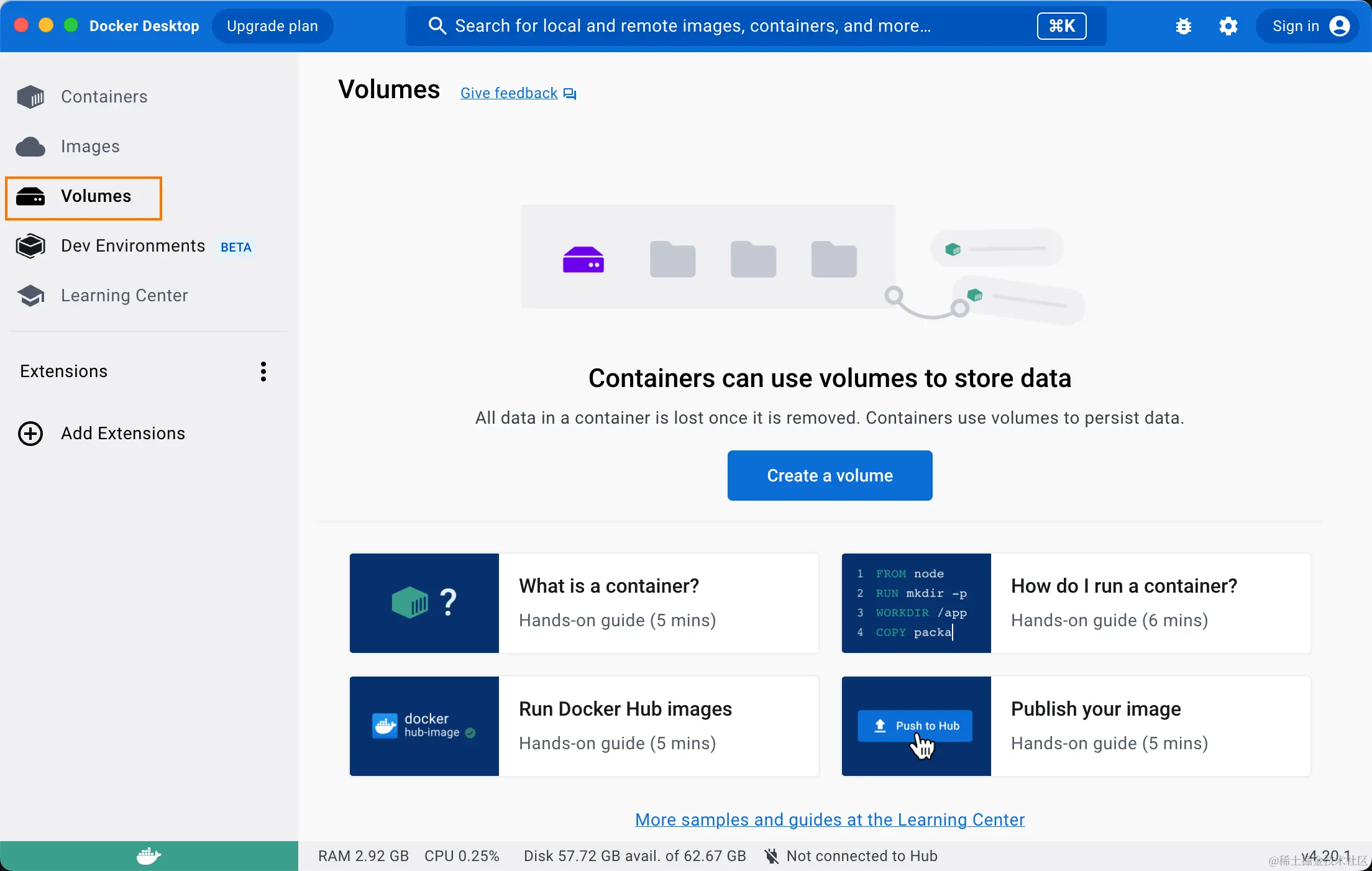Viewport: 1372px width, 871px height.
Task: Open settings with the gear icon
Action: (1228, 26)
